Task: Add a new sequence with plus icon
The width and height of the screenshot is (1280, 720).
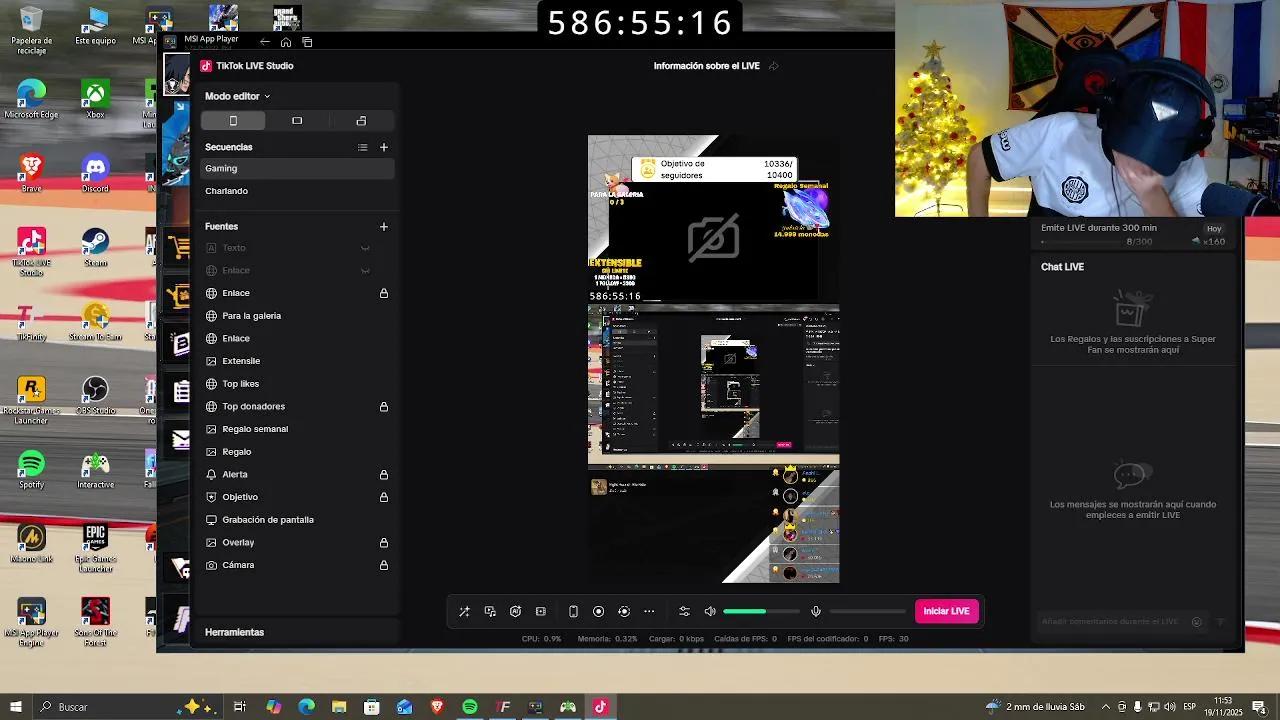Action: coord(383,147)
